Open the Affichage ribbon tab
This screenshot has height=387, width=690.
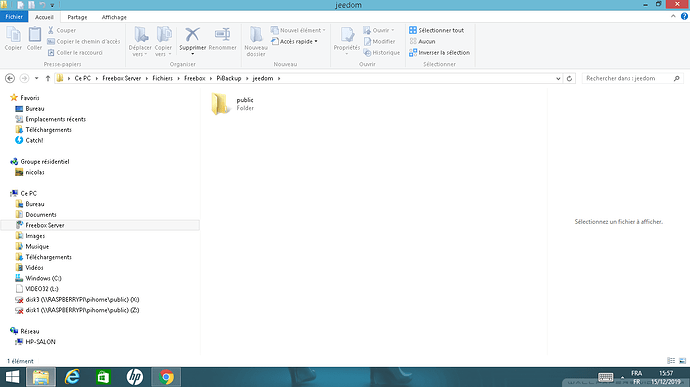click(114, 17)
